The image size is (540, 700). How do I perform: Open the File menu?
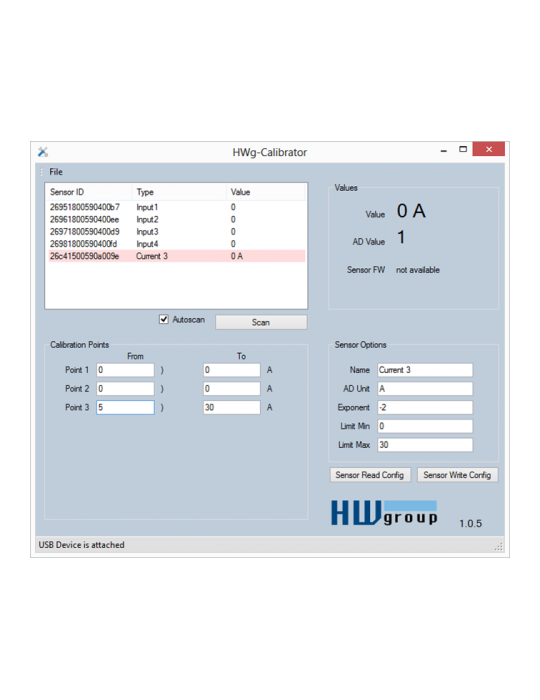56,172
